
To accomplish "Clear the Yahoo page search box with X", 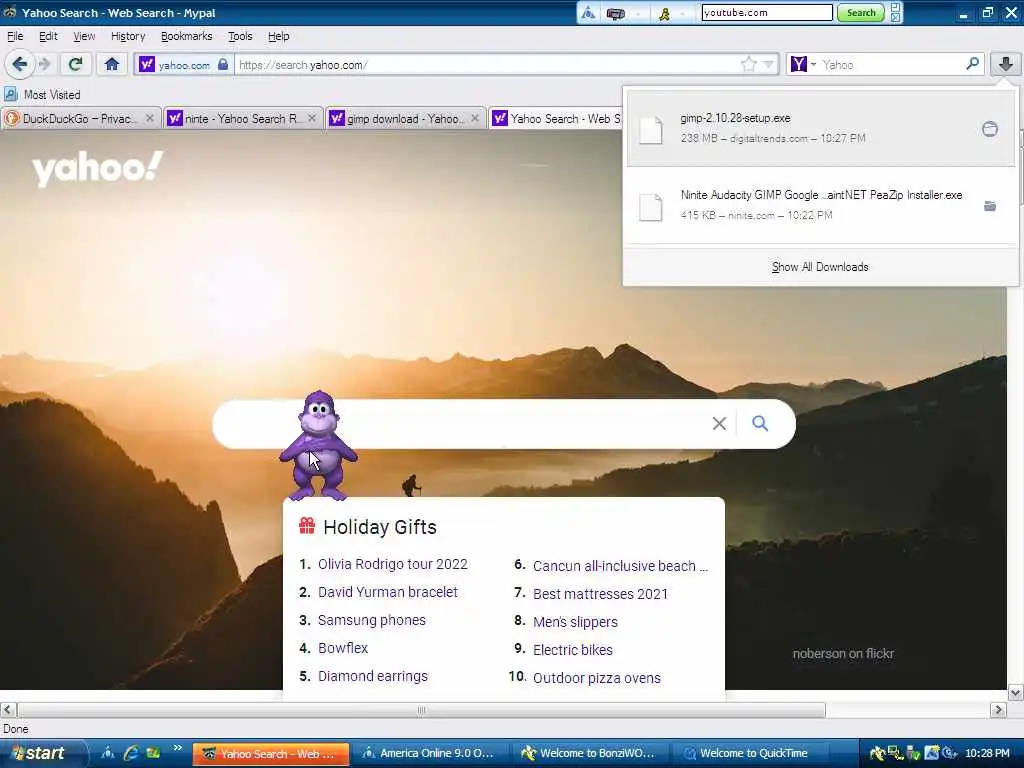I will tap(719, 424).
